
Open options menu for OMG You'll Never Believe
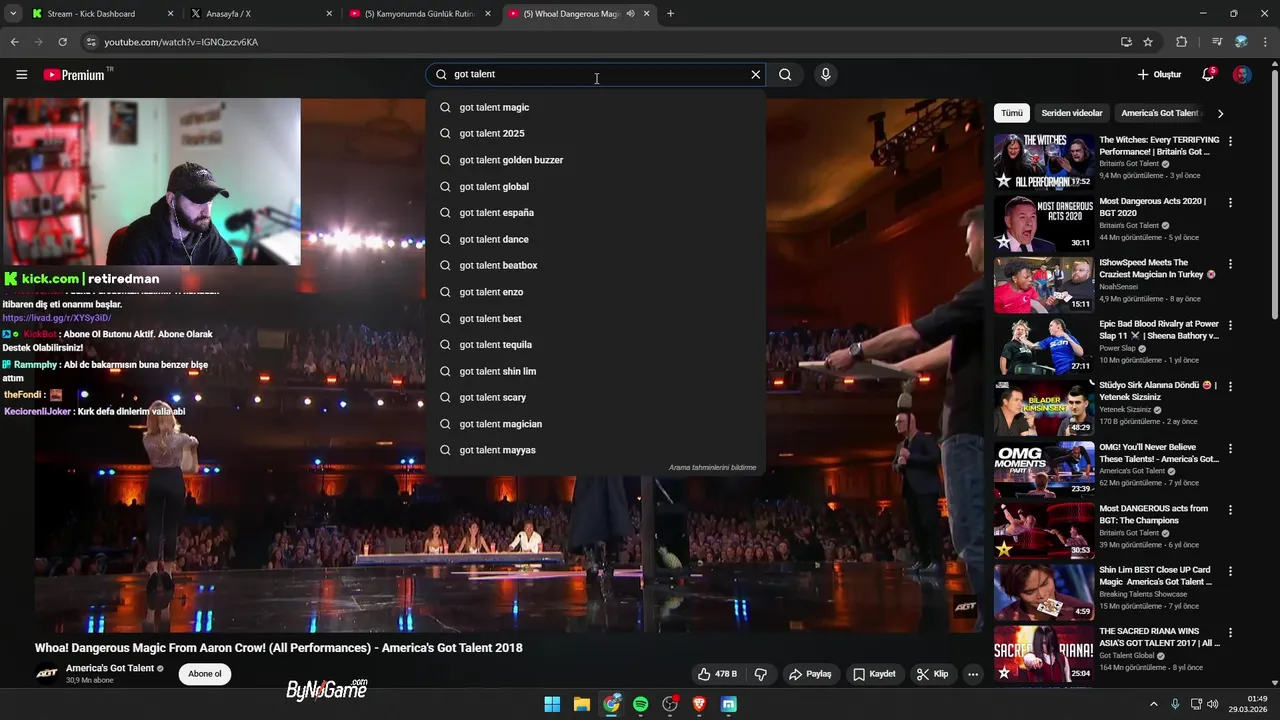[x=1230, y=449]
